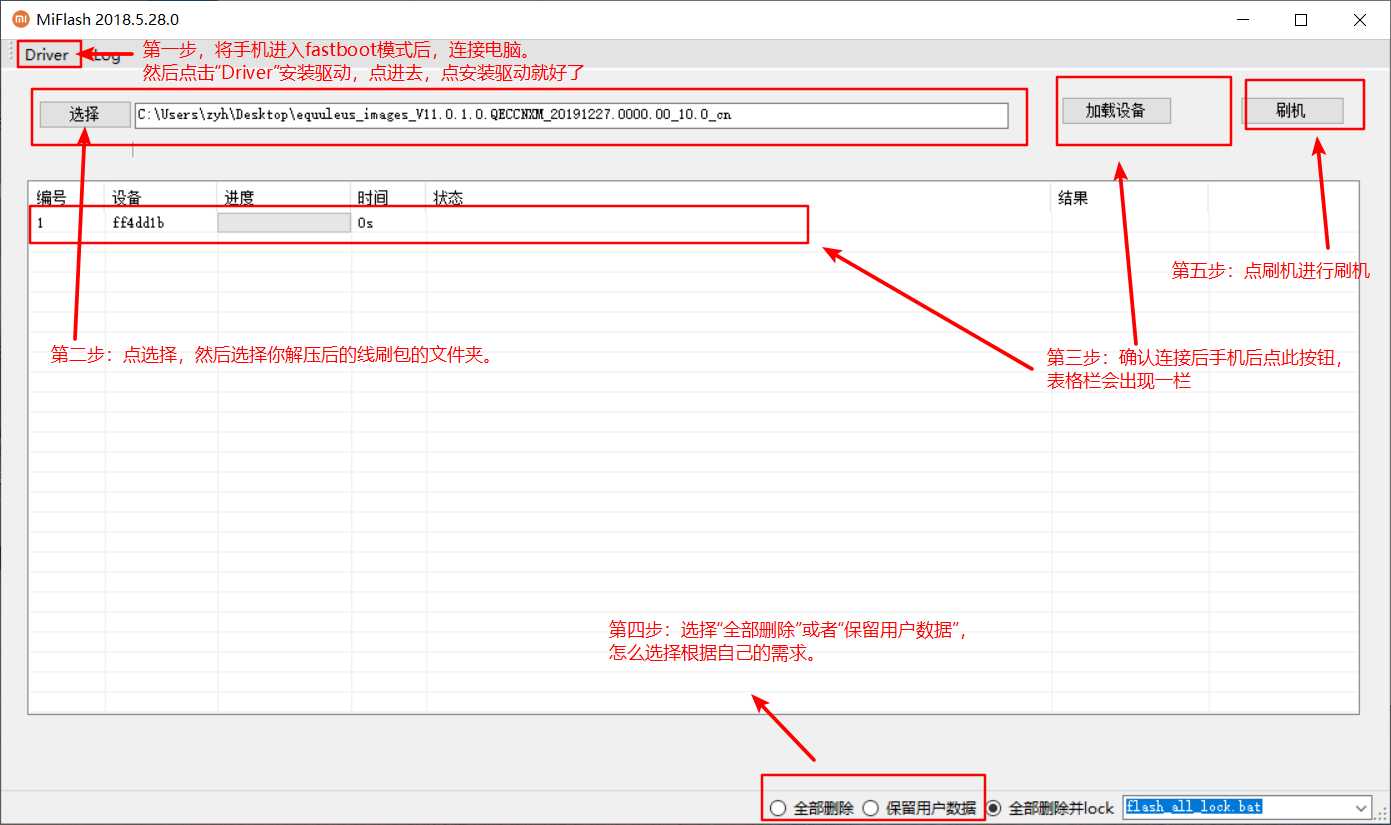Click the 结果 column header

(x=1073, y=198)
